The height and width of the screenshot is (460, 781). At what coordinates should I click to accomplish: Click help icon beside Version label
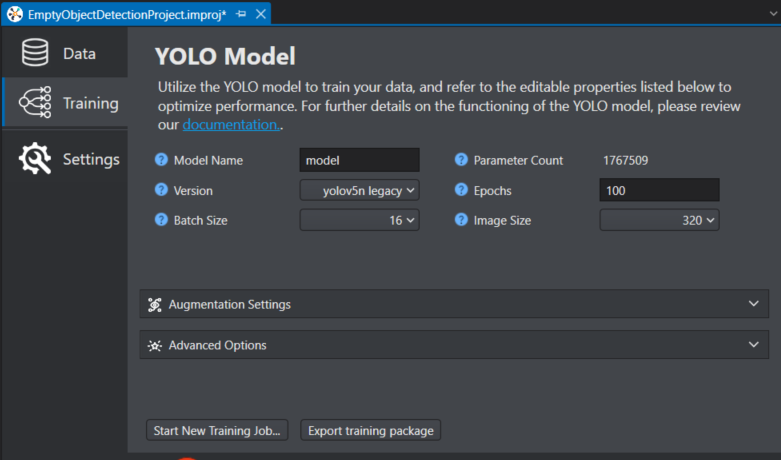[x=162, y=190]
